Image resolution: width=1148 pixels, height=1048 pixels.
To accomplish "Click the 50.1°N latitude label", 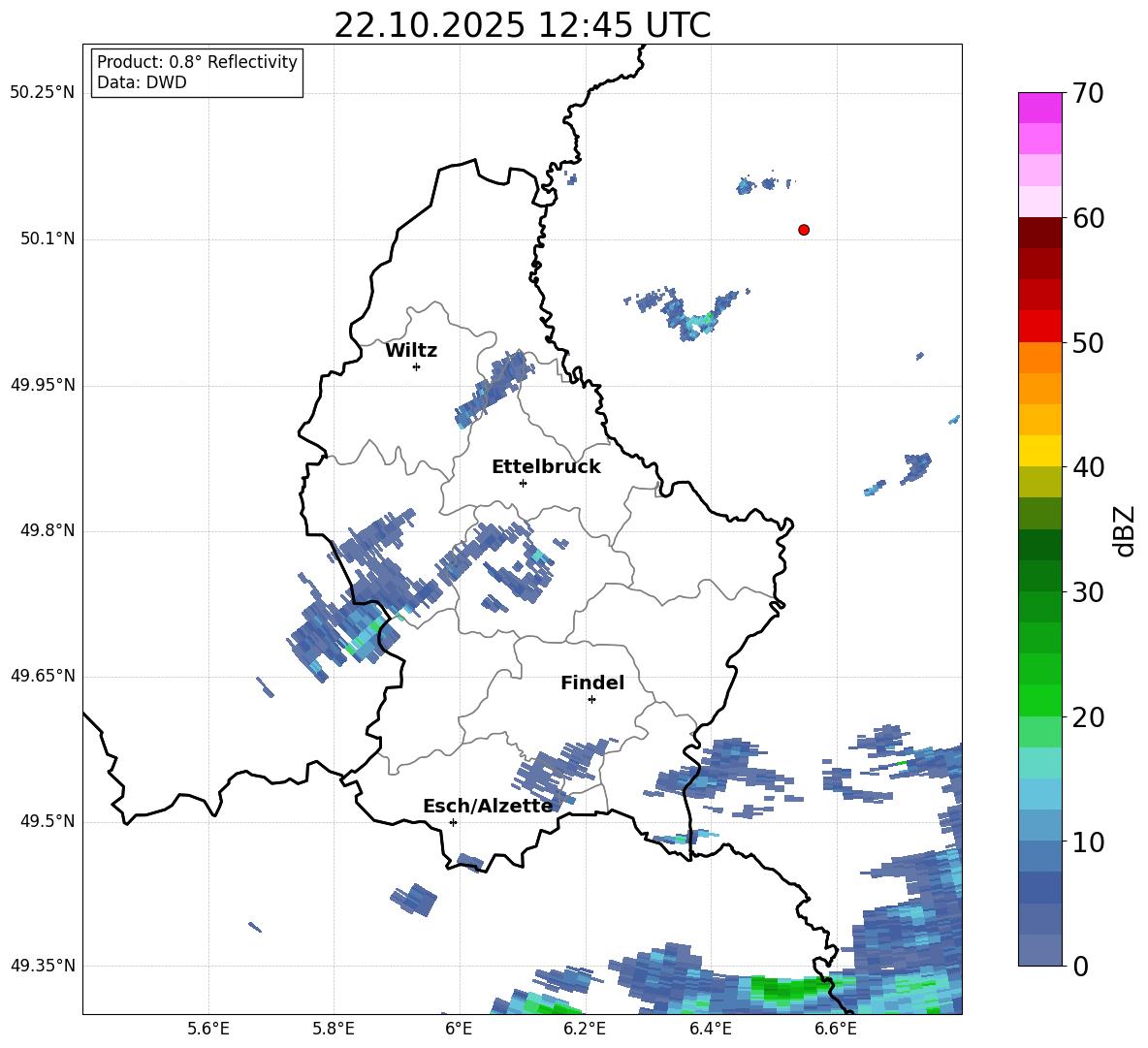I will tap(48, 239).
